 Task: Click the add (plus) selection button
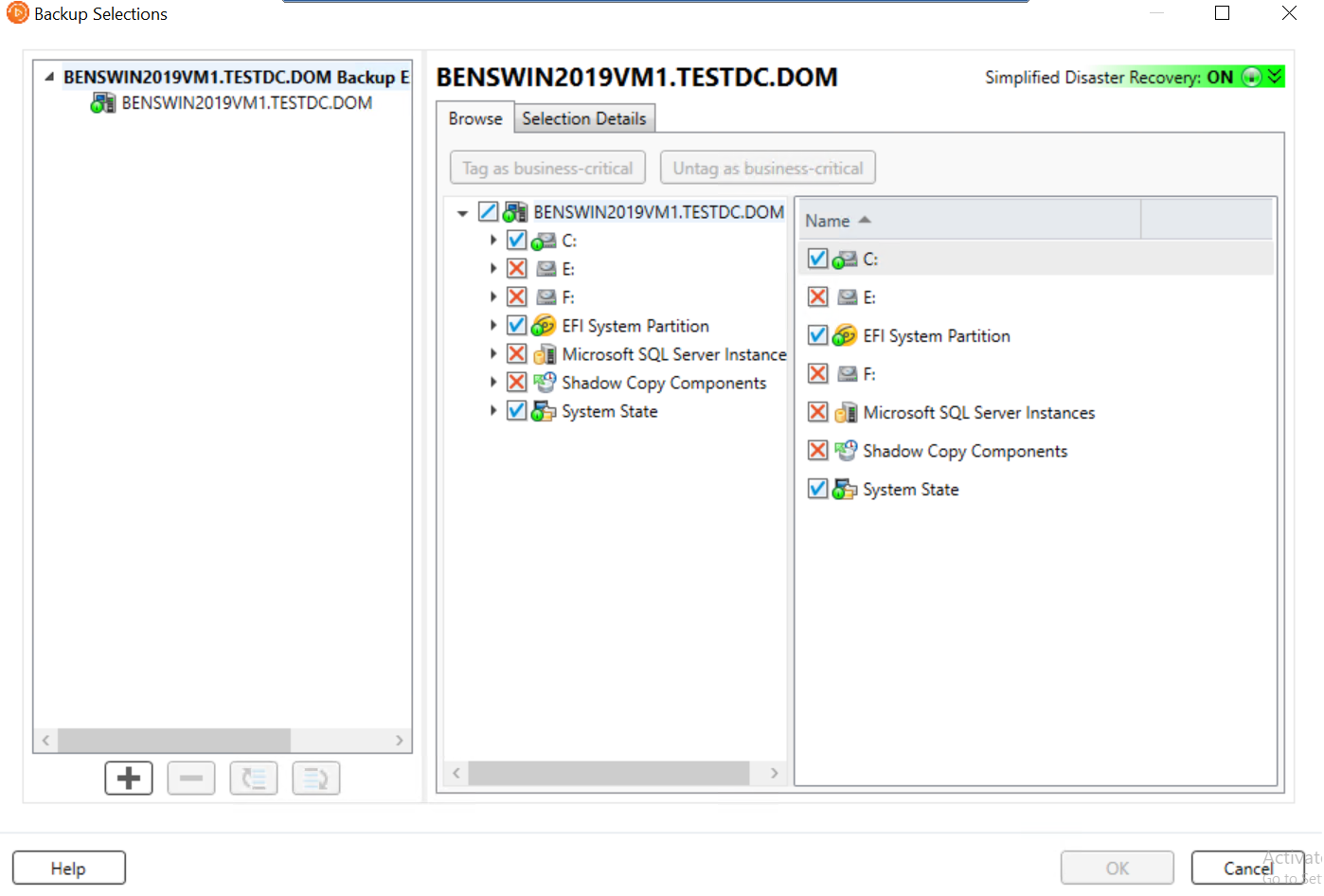click(x=129, y=779)
